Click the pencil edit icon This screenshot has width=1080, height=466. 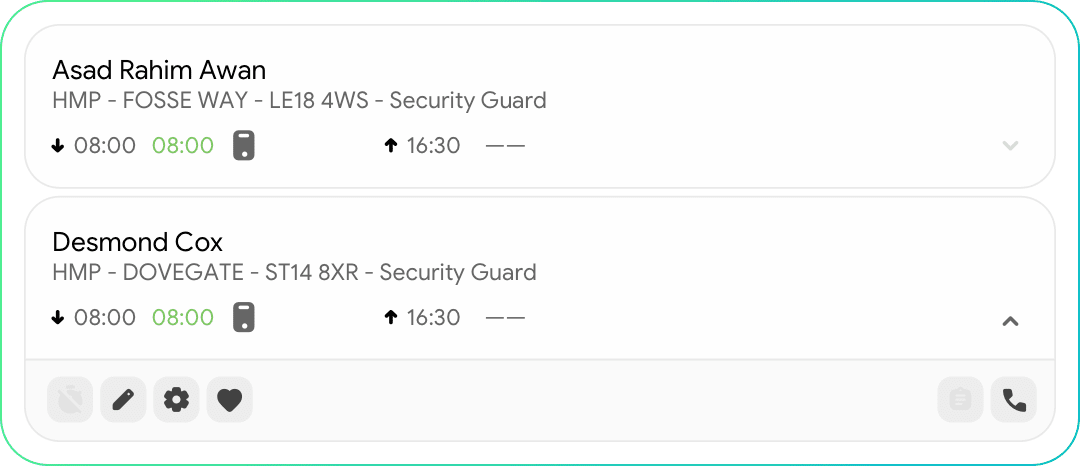(123, 401)
